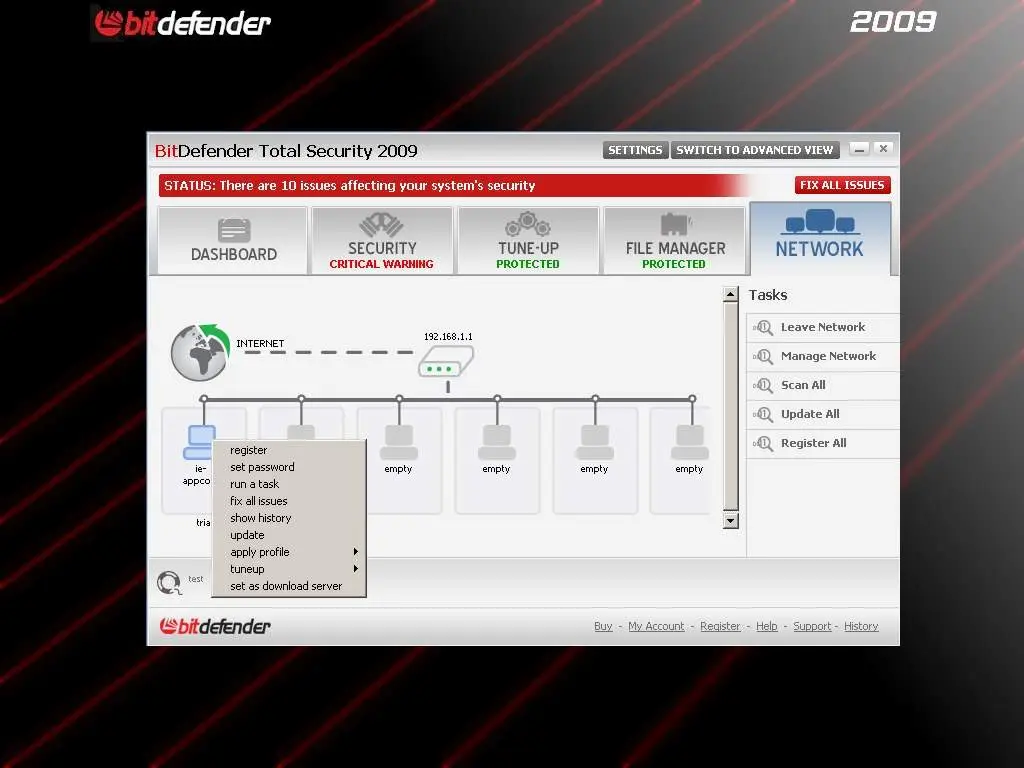The height and width of the screenshot is (768, 1024).
Task: Switch to the Security tab
Action: pyautogui.click(x=382, y=241)
